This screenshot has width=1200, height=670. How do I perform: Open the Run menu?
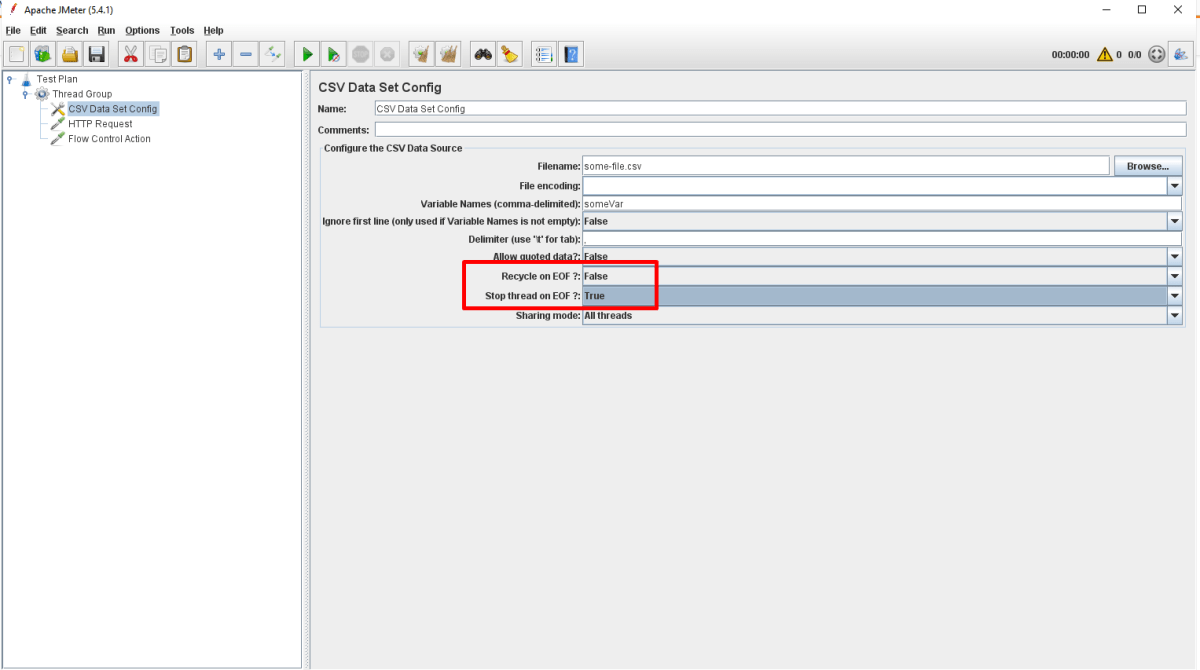106,31
